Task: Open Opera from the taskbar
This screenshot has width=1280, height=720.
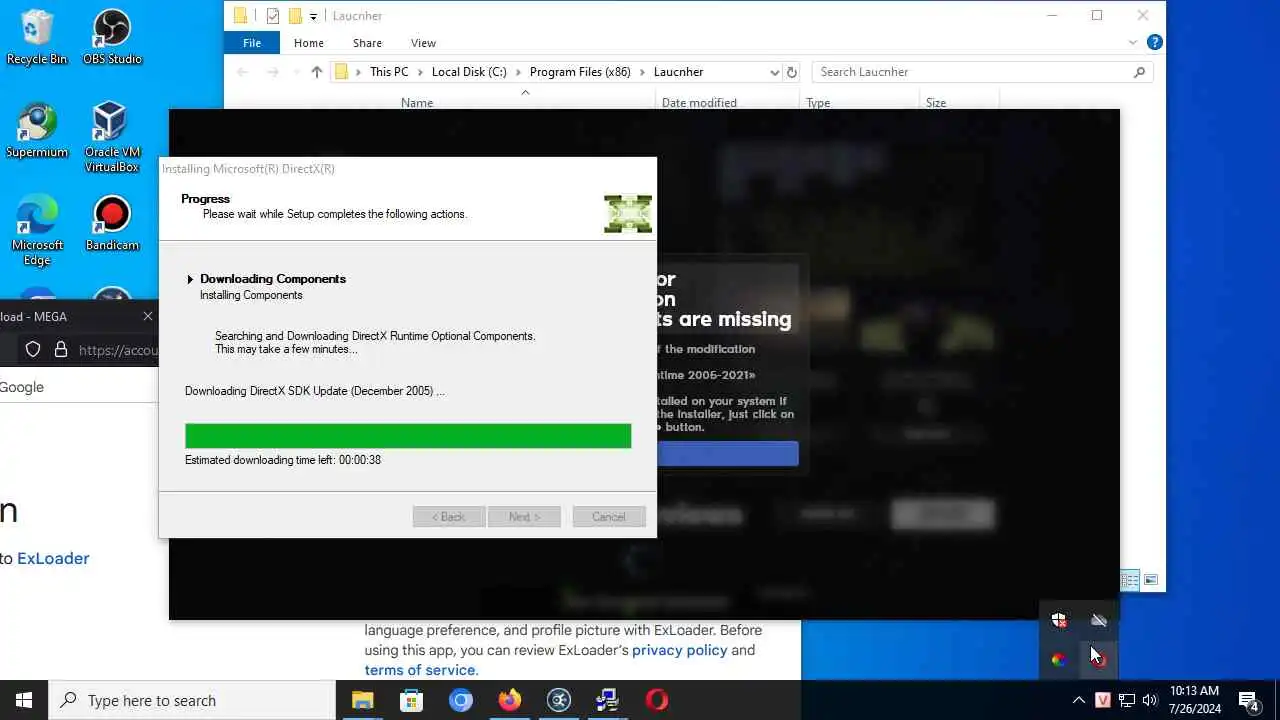Action: 656,700
